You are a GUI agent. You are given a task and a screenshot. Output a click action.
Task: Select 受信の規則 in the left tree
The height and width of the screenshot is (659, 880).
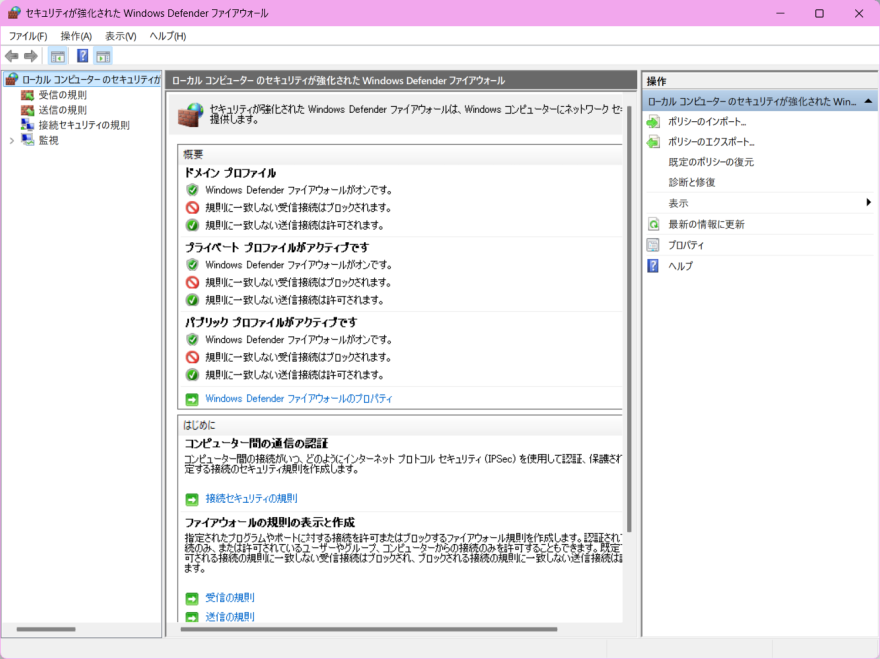(x=62, y=95)
